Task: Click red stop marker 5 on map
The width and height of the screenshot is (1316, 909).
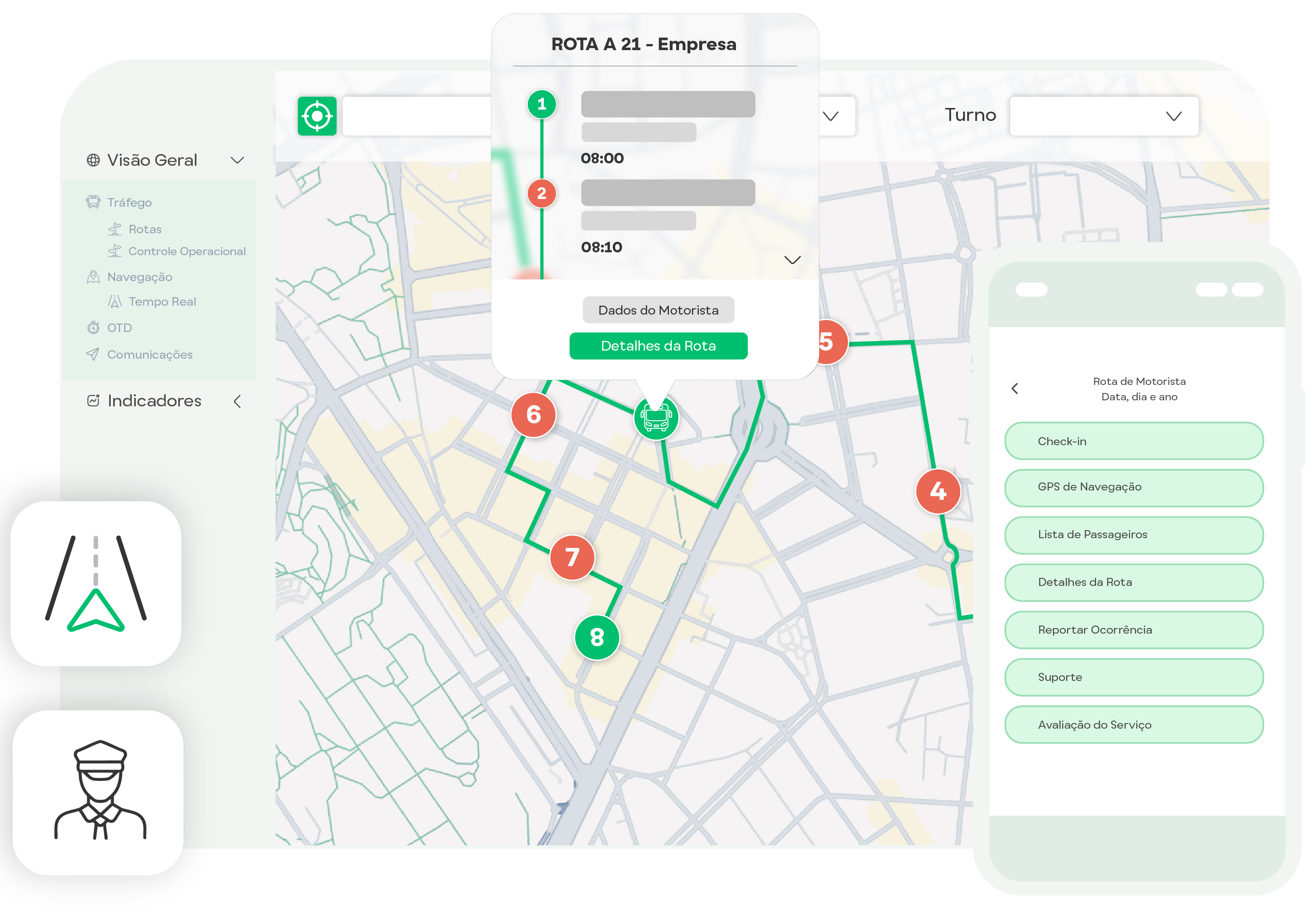Action: click(833, 342)
